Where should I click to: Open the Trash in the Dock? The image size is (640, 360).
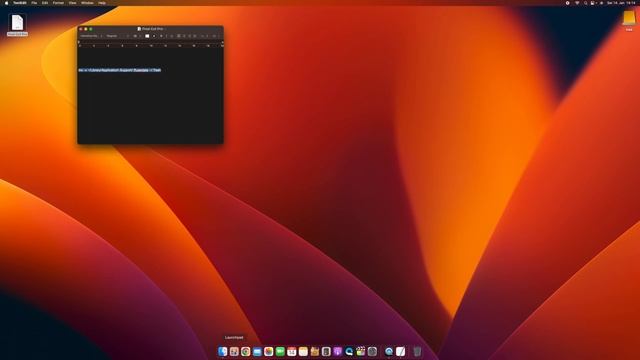coord(417,351)
